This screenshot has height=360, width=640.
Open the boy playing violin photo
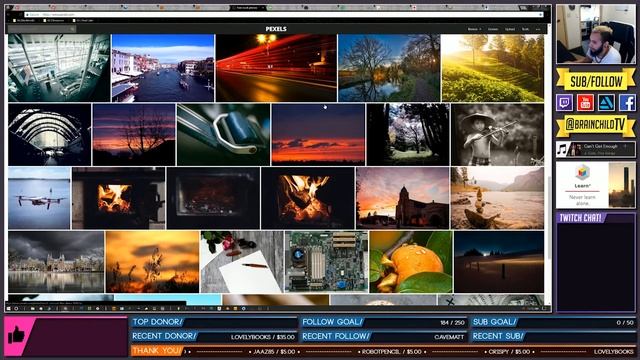point(498,134)
